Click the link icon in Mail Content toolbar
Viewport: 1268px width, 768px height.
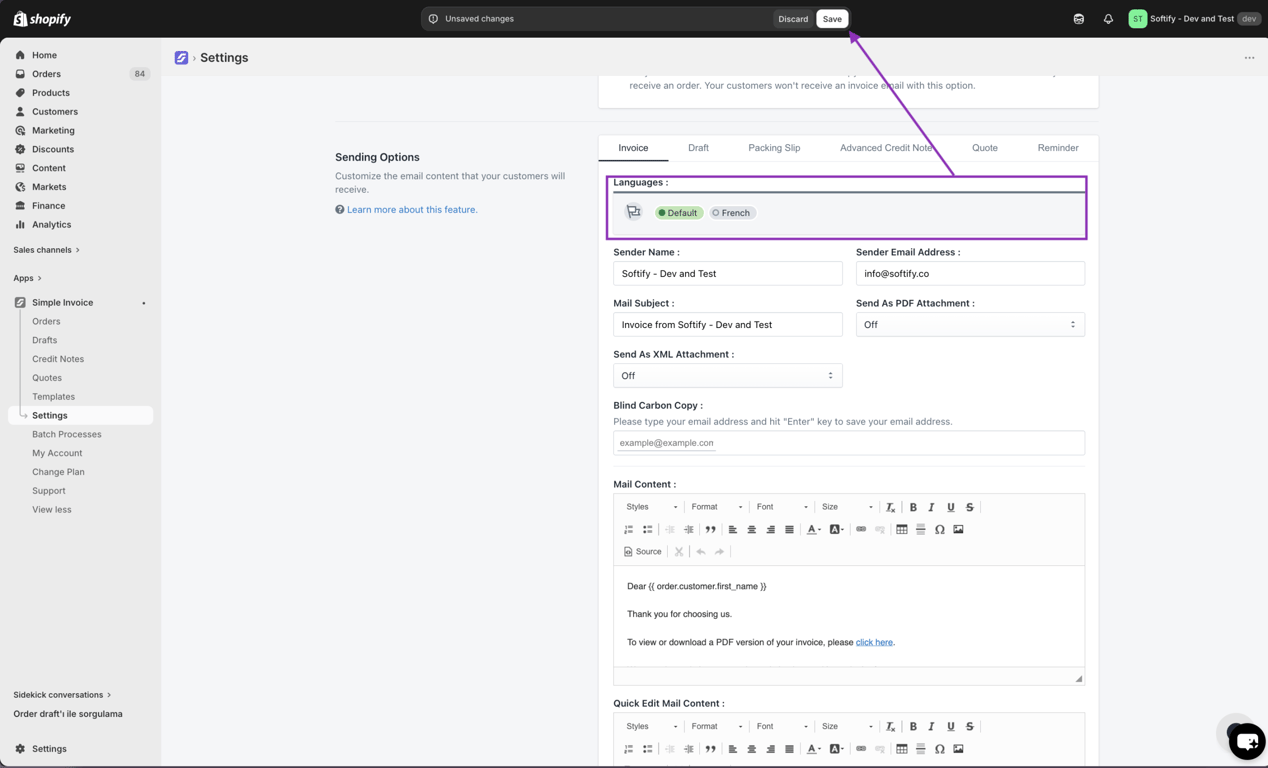click(x=861, y=529)
